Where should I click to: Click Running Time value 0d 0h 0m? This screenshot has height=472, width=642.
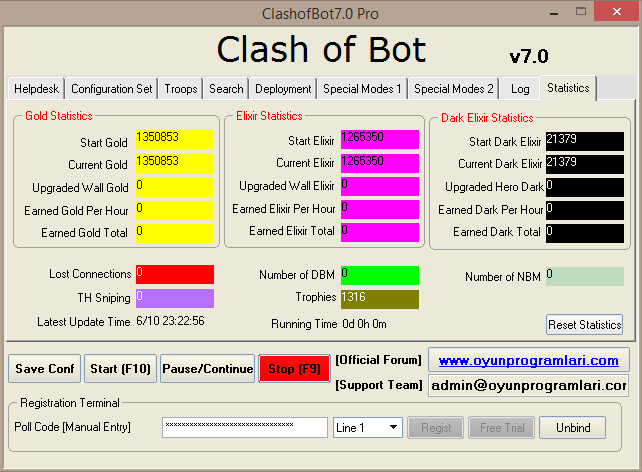pyautogui.click(x=364, y=324)
